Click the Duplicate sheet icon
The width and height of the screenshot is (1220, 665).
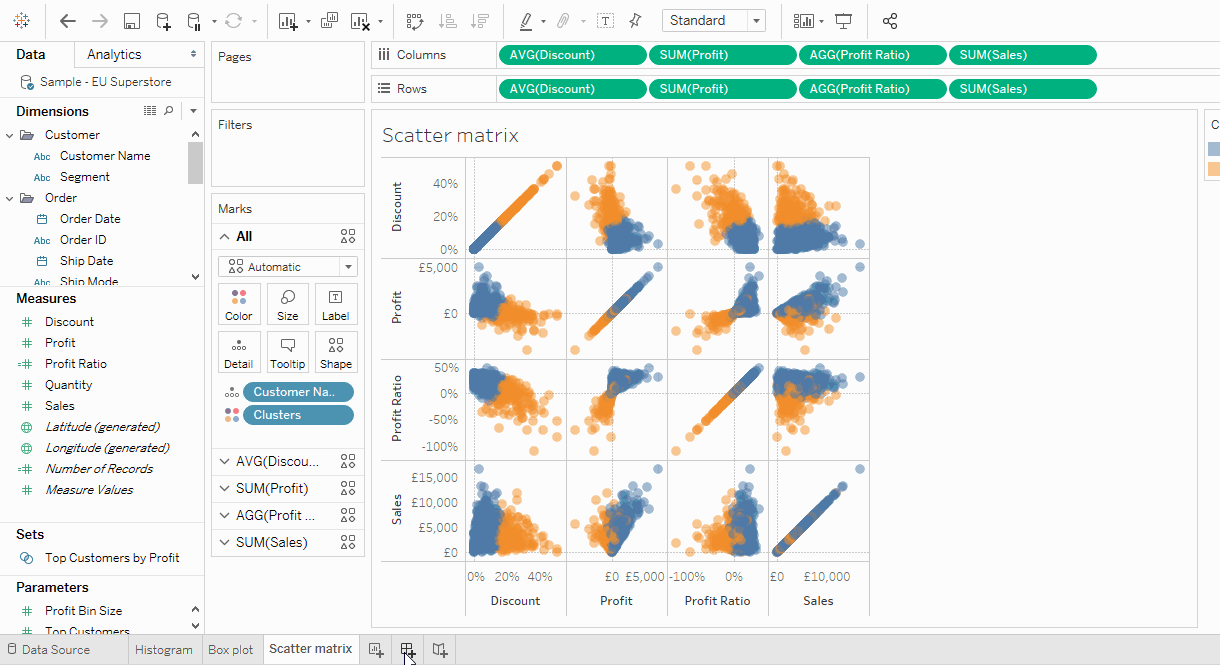click(330, 21)
